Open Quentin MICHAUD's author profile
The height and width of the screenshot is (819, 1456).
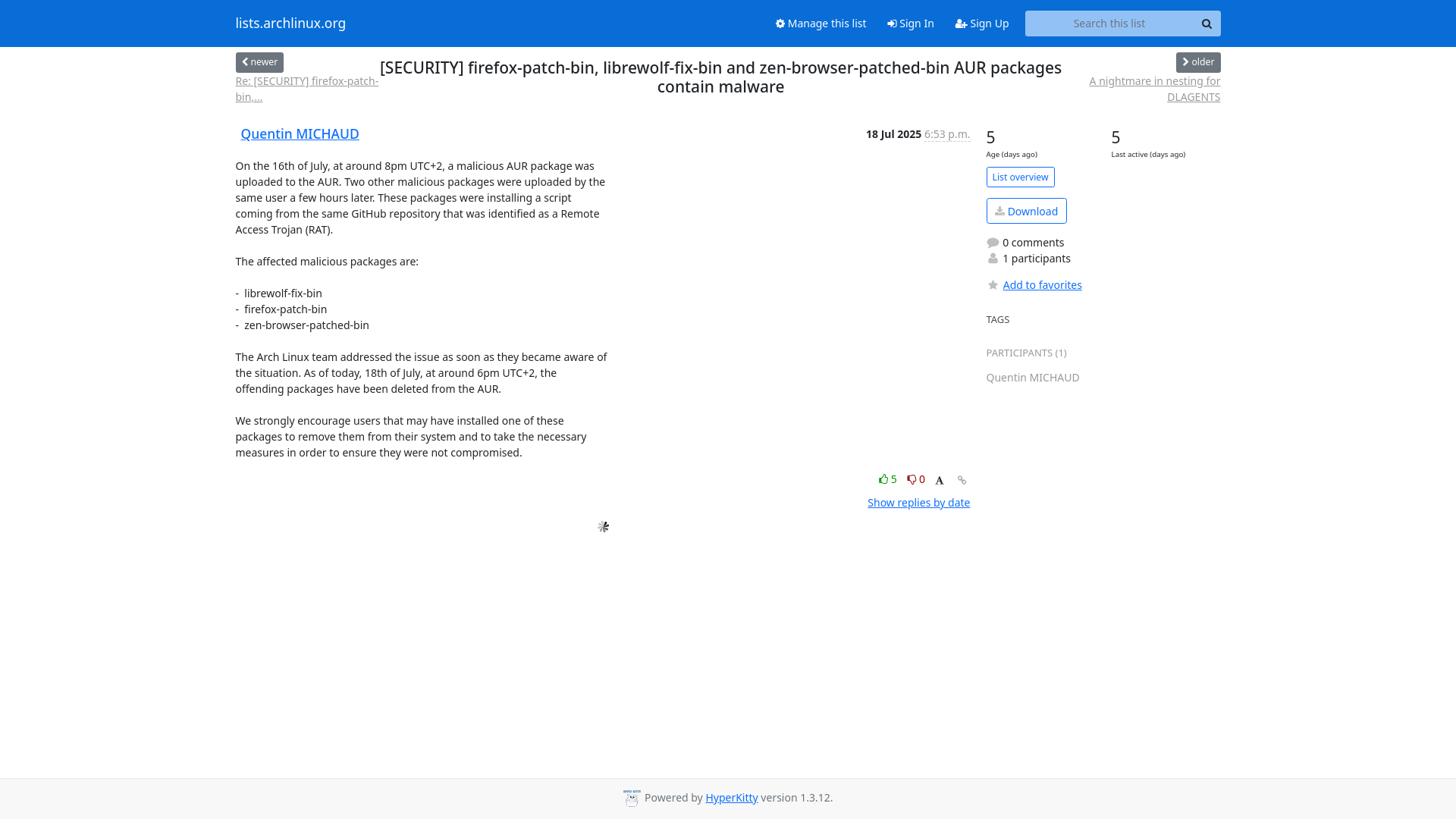click(300, 133)
